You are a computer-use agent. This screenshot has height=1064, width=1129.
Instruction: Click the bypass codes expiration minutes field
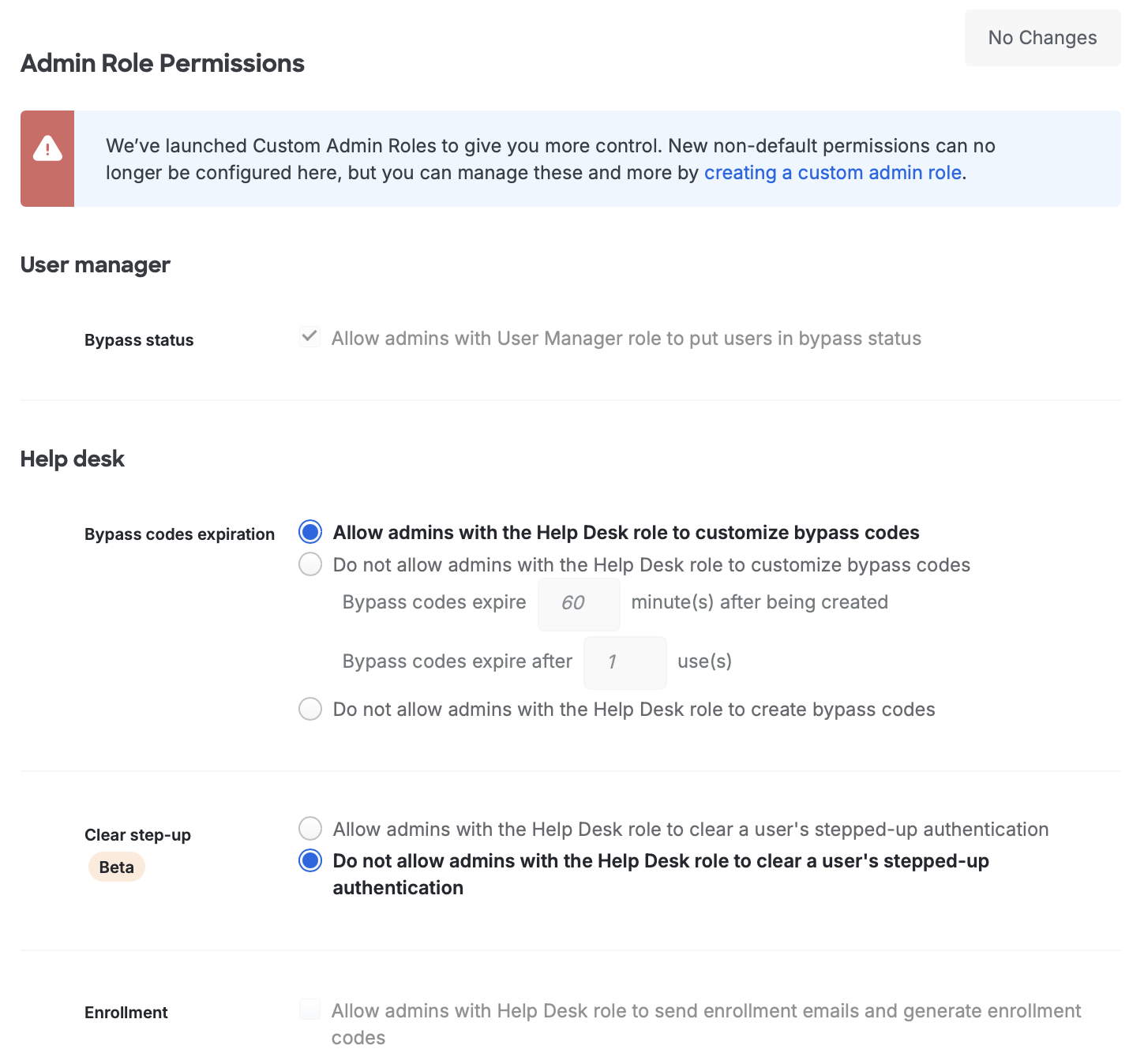pyautogui.click(x=578, y=604)
